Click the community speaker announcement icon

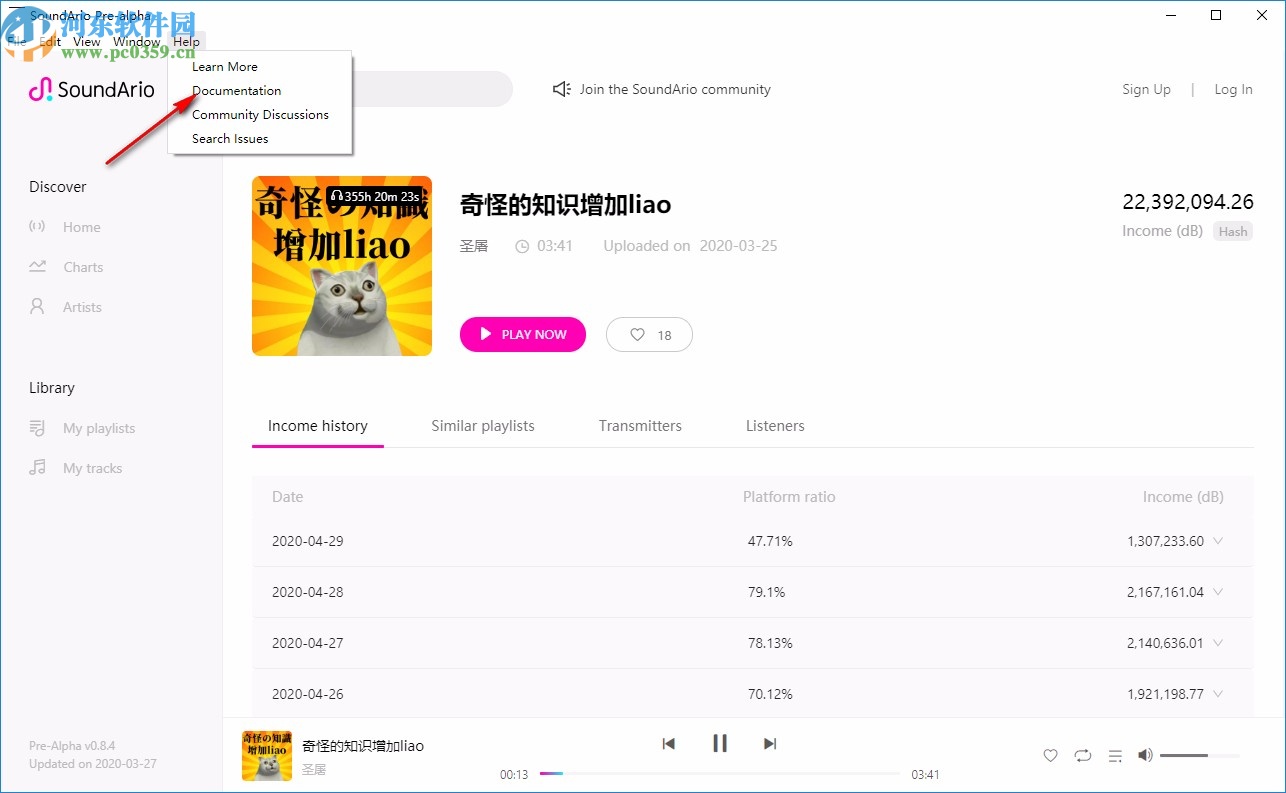pos(560,89)
